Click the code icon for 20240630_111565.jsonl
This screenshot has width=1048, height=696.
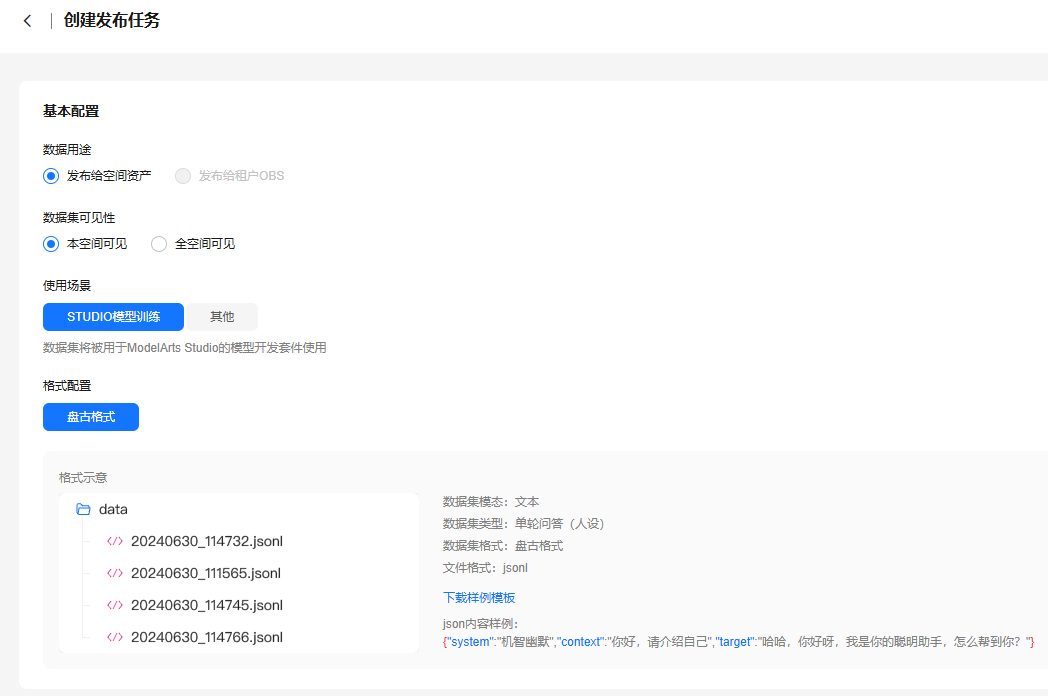pyautogui.click(x=115, y=573)
